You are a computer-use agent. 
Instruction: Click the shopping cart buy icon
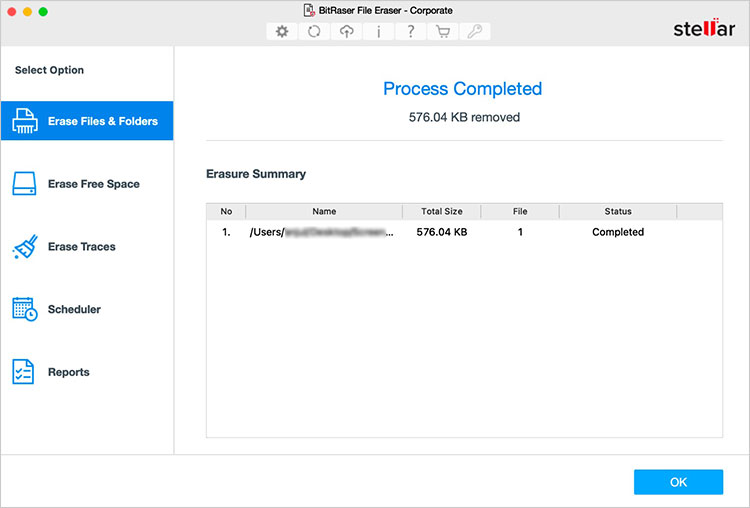(x=443, y=32)
